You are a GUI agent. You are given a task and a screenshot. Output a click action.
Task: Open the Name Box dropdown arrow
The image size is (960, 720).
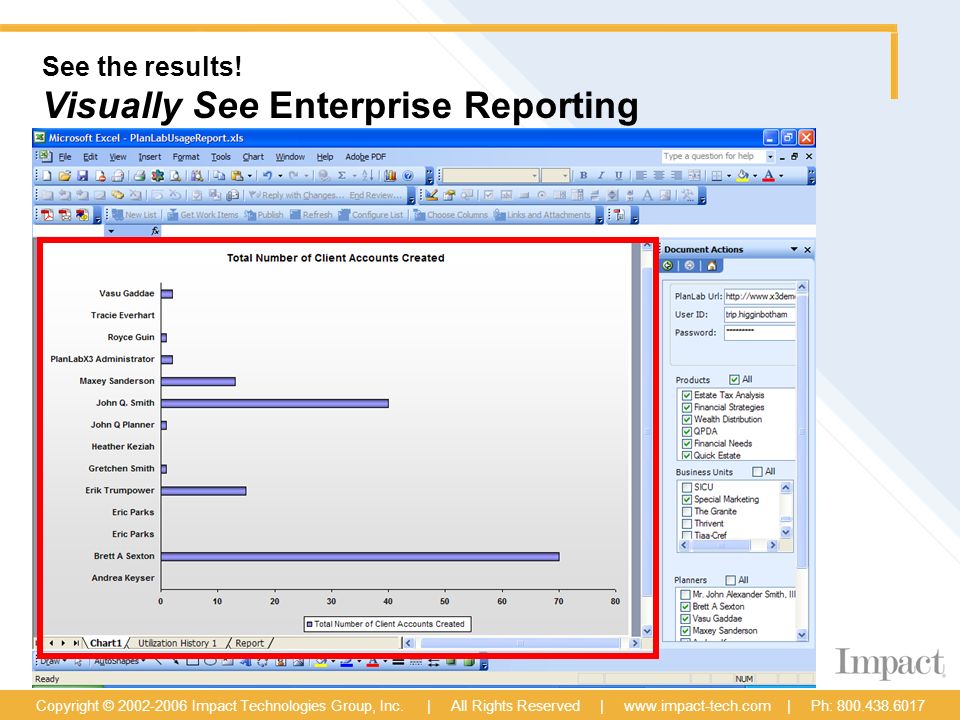click(x=111, y=231)
